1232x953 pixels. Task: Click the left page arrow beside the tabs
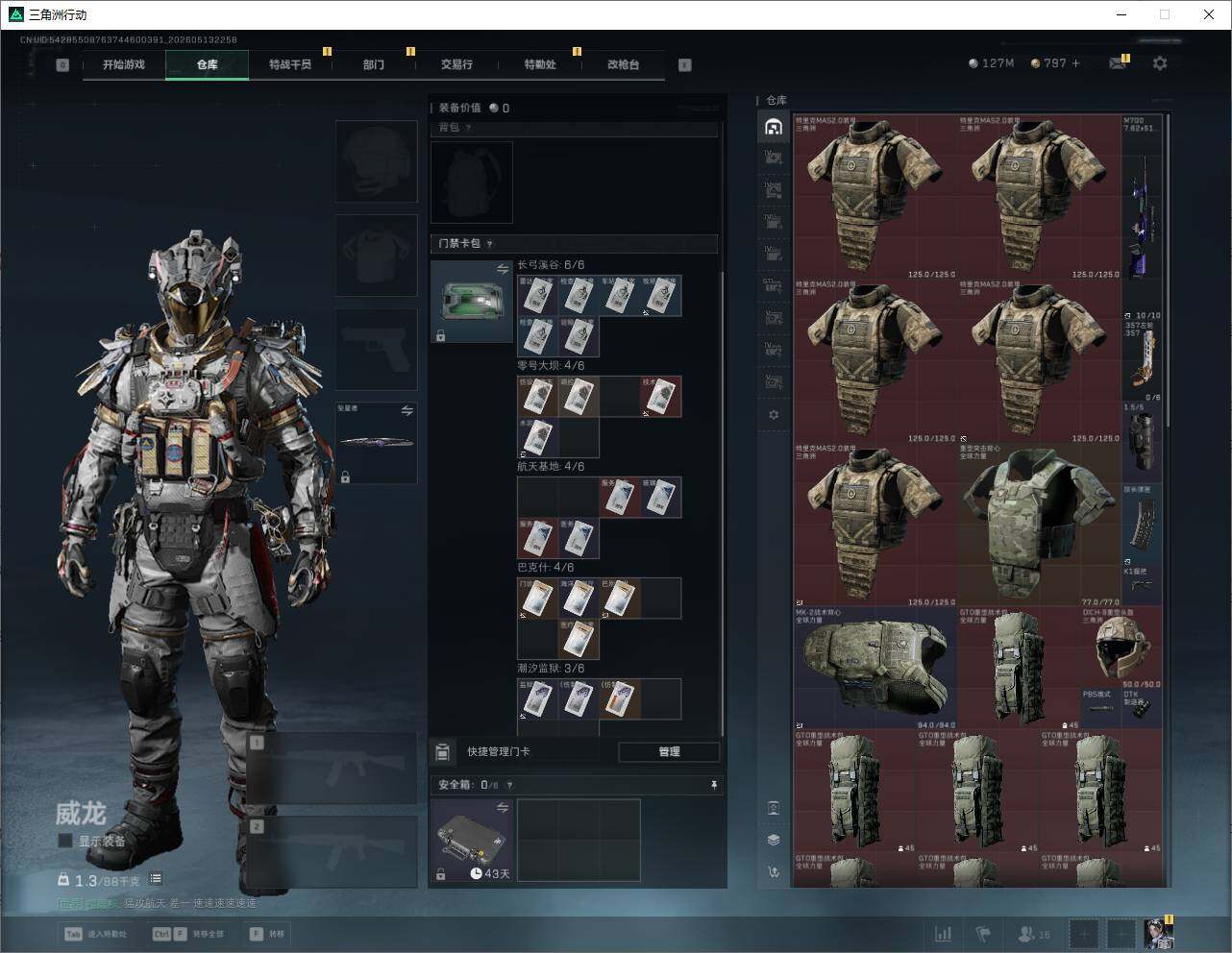[x=62, y=64]
